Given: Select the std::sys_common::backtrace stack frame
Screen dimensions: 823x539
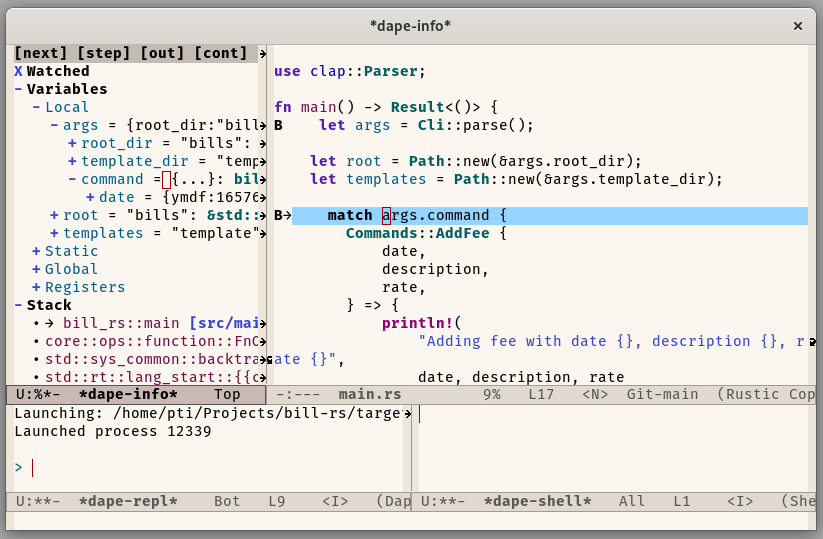Looking at the screenshot, I should [152, 359].
